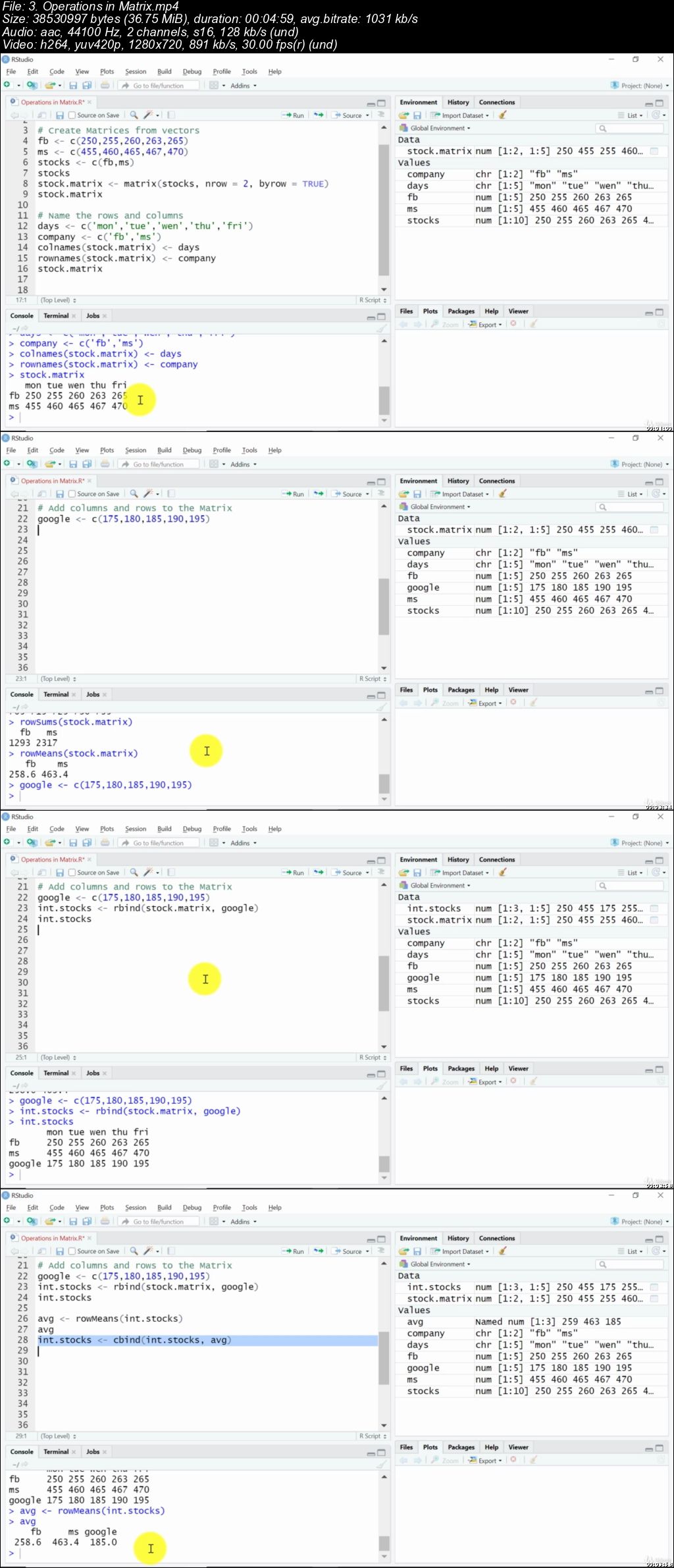Click Run button in top frame editor
Image resolution: width=674 pixels, height=1568 pixels.
pyautogui.click(x=294, y=115)
